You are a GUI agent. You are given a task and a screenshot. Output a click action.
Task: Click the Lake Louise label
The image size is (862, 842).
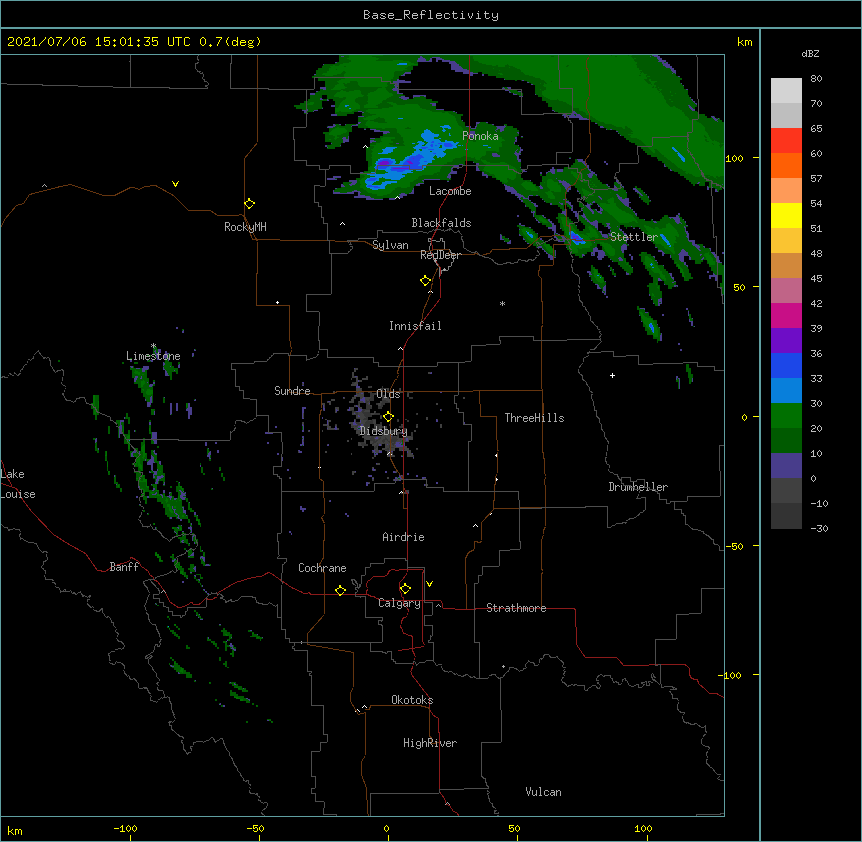coord(18,484)
